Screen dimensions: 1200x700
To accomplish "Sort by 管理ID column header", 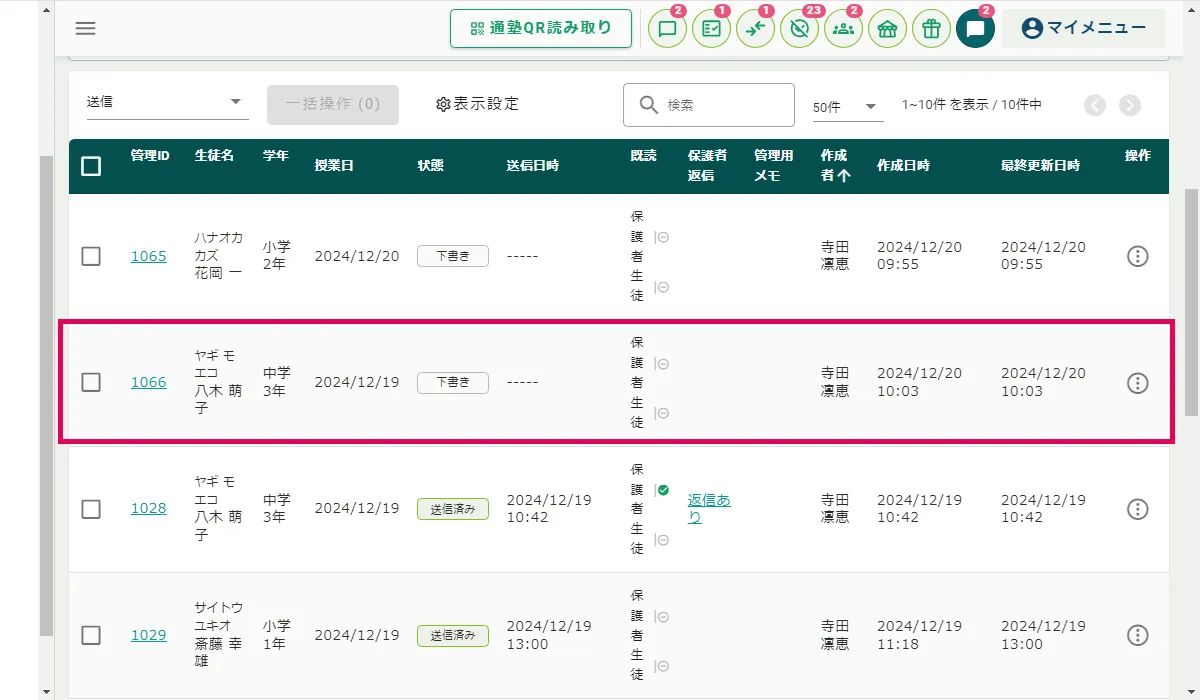I will 150,156.
